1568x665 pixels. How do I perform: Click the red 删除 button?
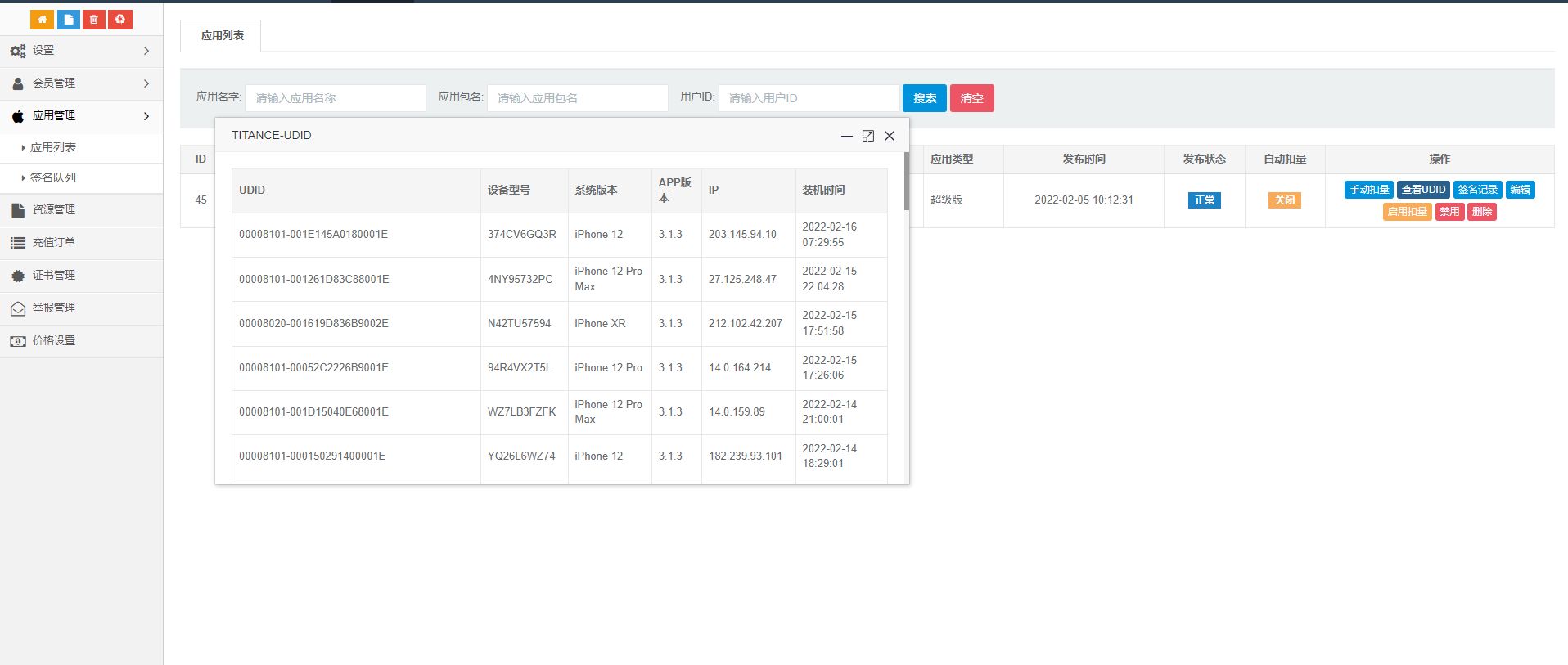(x=1482, y=212)
